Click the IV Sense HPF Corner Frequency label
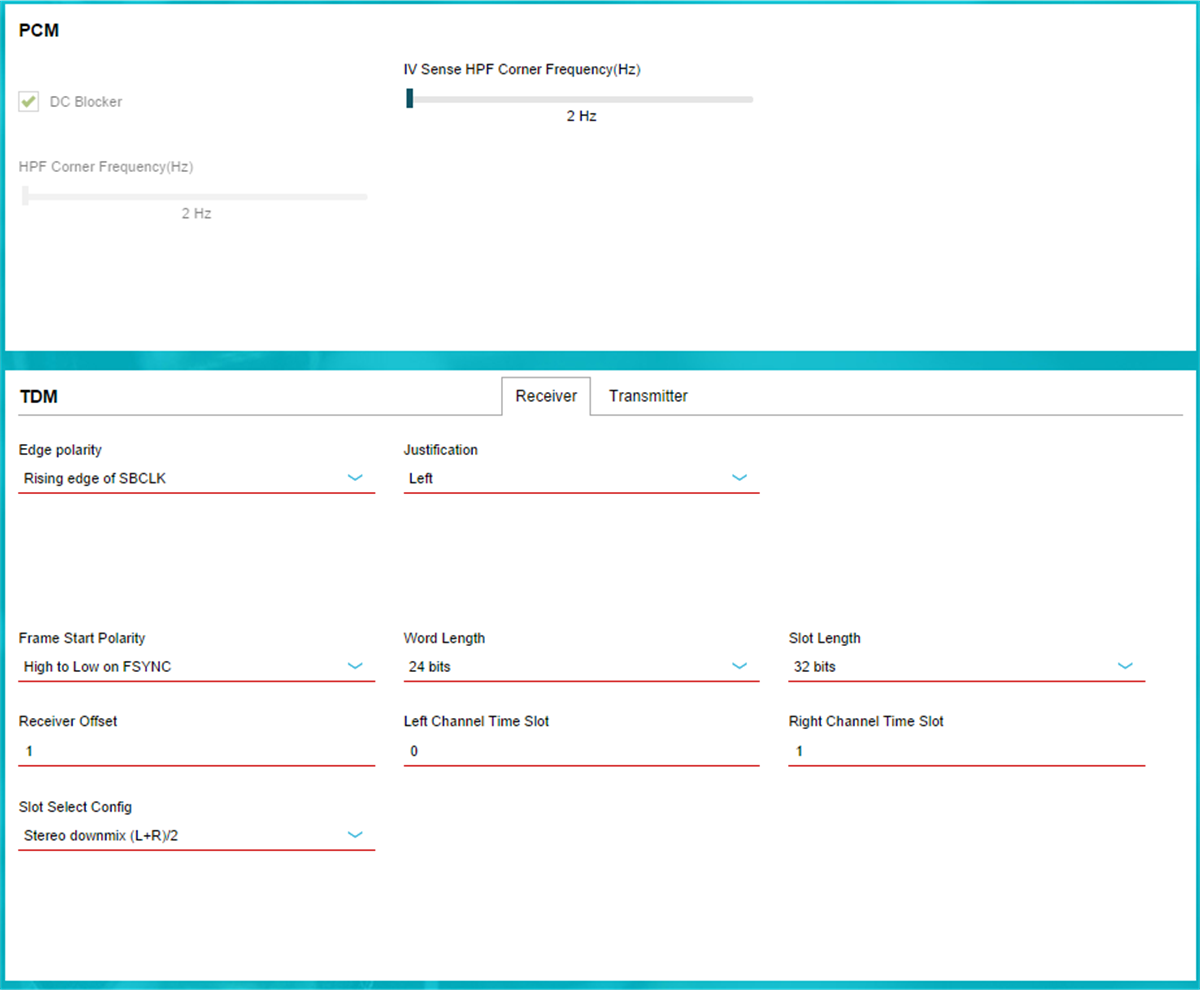 pyautogui.click(x=521, y=70)
